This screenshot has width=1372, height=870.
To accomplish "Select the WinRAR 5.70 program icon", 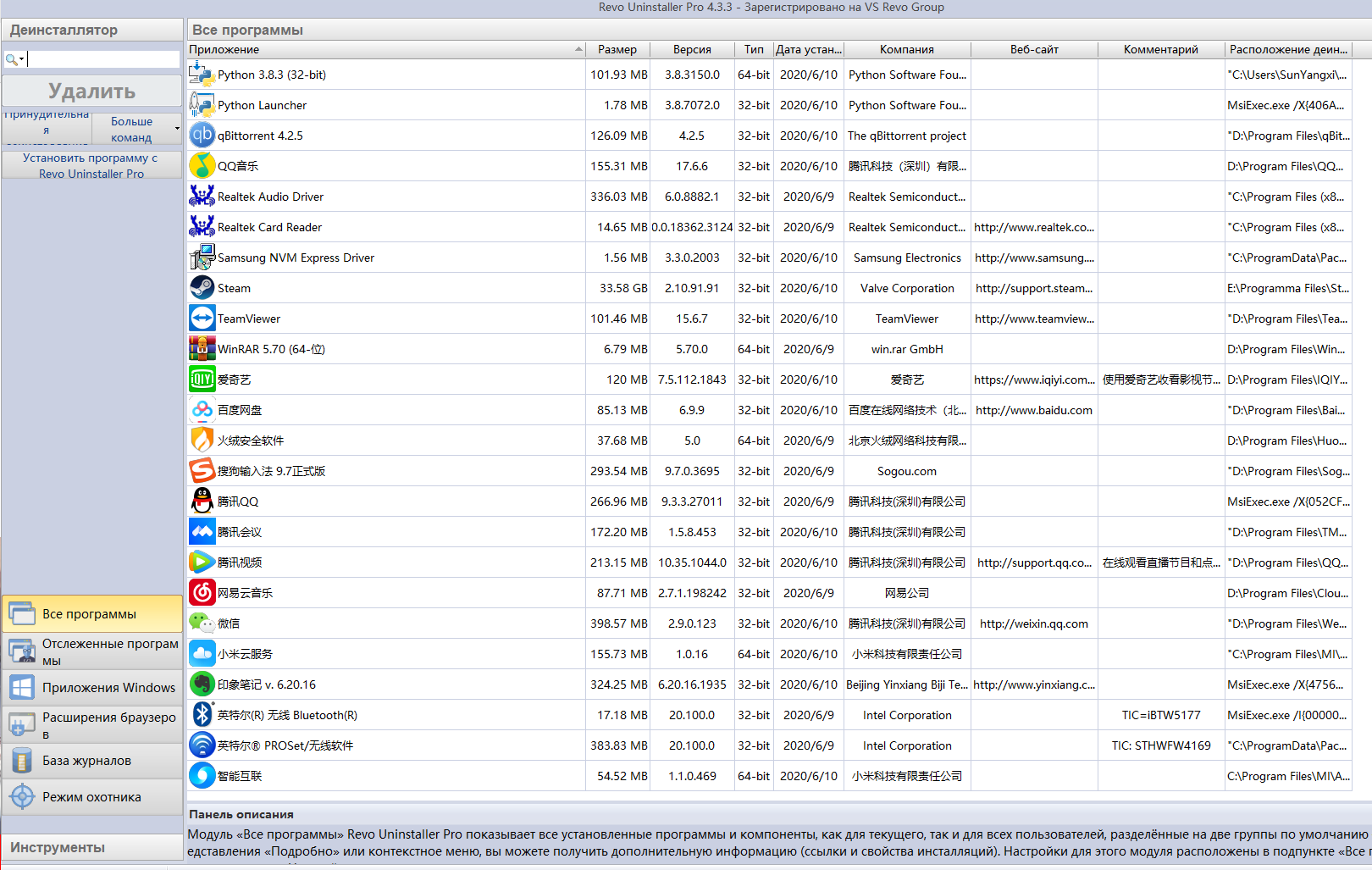I will [202, 349].
